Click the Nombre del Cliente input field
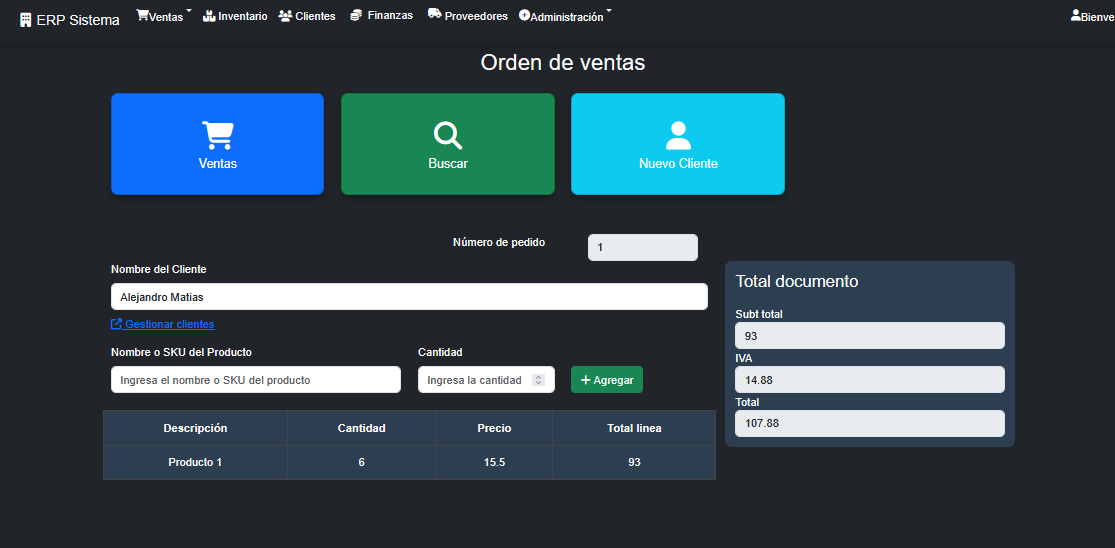The width and height of the screenshot is (1115, 548). [x=409, y=297]
